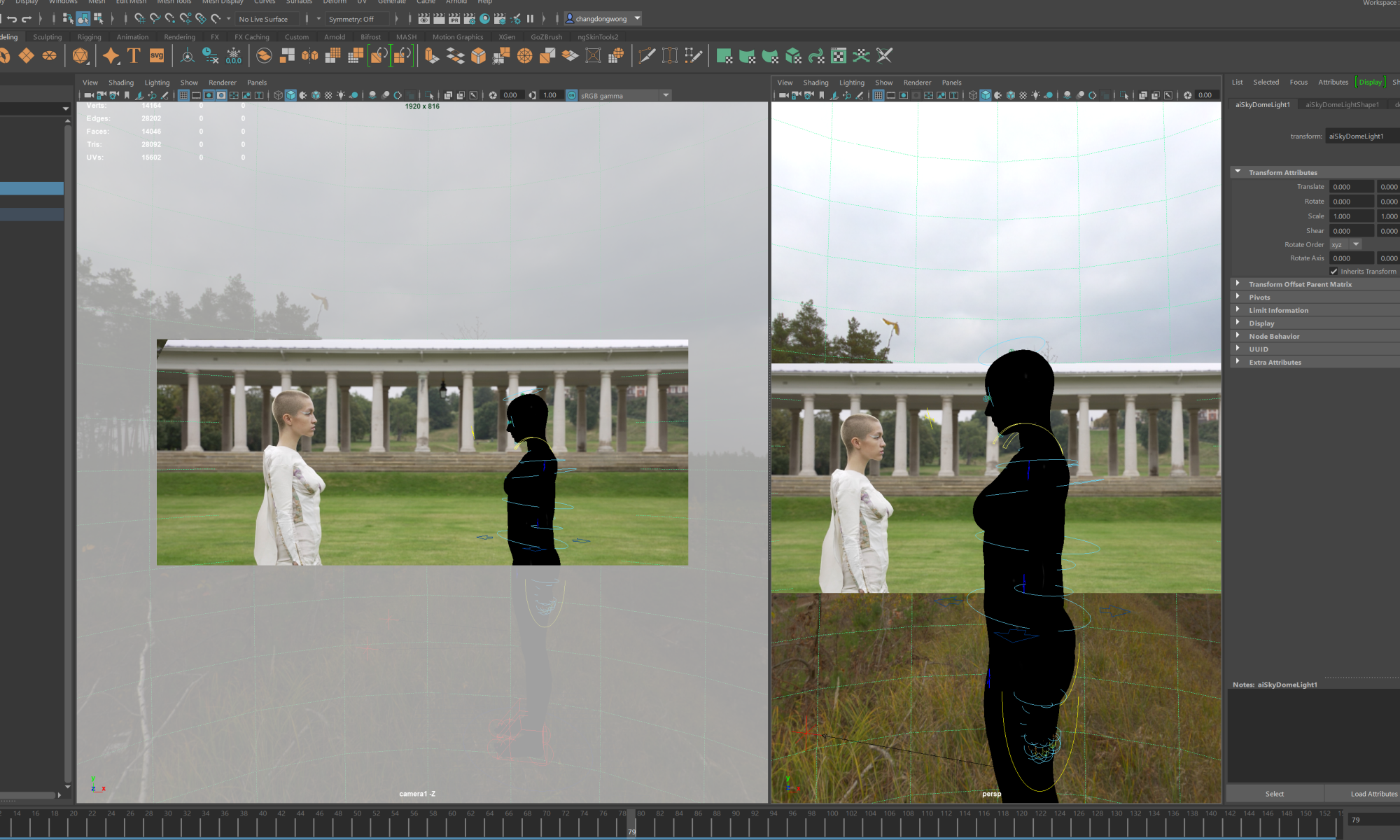The image size is (1400, 840).
Task: Click the Type (T) polygon text tool
Action: pyautogui.click(x=134, y=56)
